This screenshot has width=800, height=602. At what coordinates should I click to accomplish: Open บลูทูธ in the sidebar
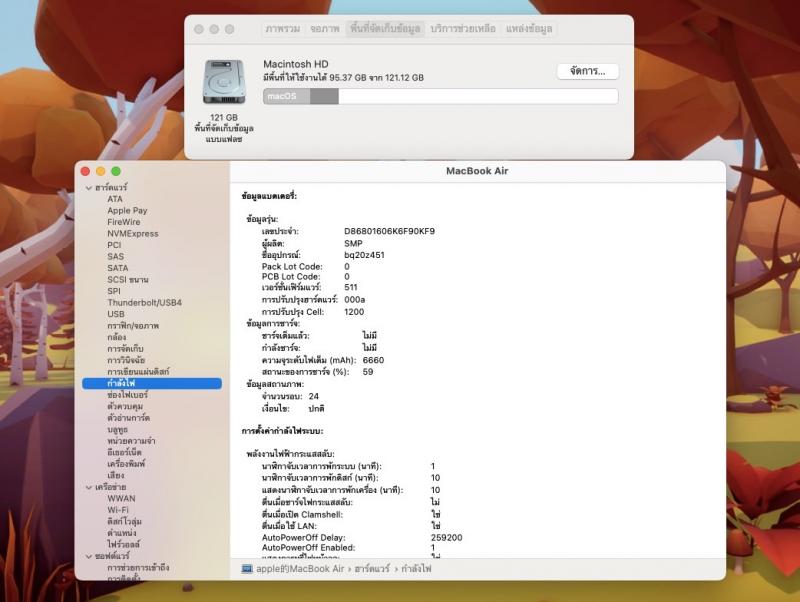point(117,430)
